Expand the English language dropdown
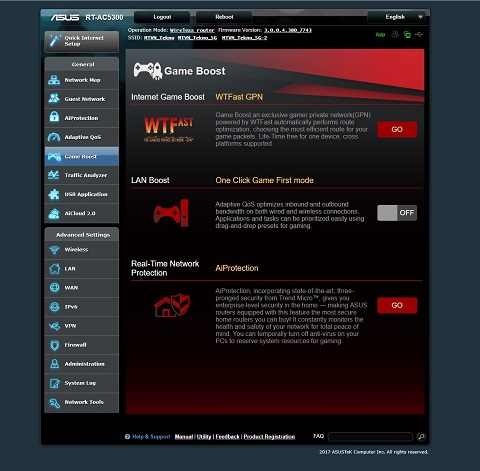 (x=396, y=17)
